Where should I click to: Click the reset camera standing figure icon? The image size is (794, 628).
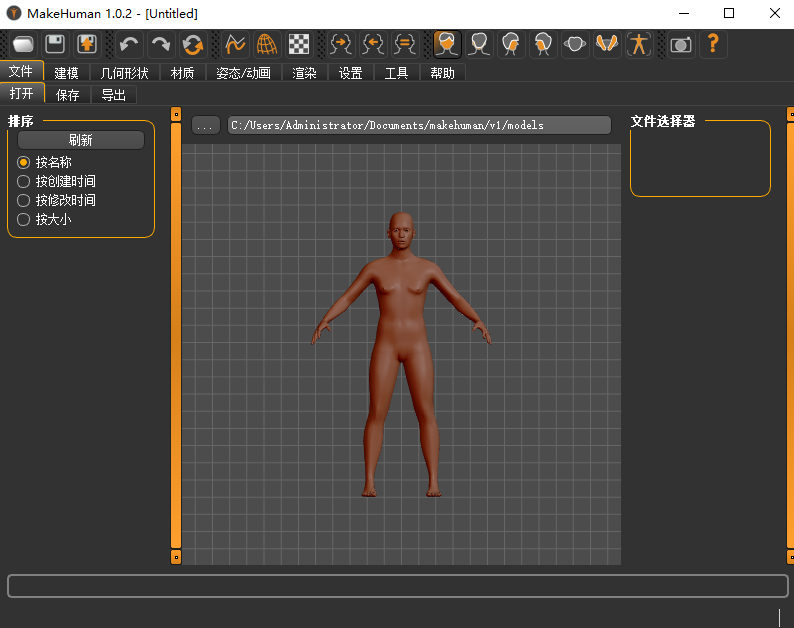(639, 45)
